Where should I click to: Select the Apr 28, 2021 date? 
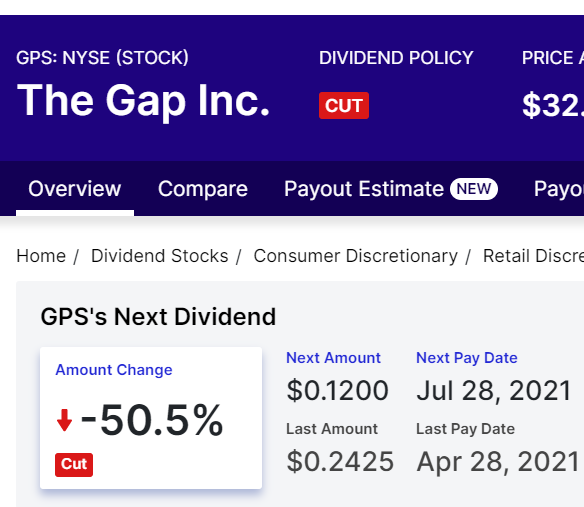coord(498,461)
